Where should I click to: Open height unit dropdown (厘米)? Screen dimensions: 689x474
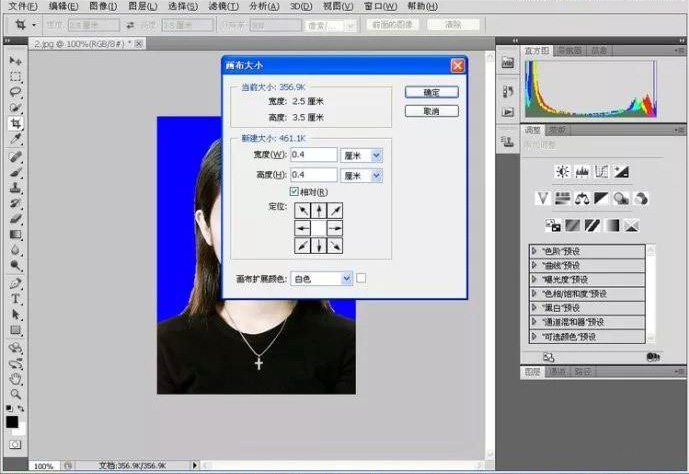point(362,175)
